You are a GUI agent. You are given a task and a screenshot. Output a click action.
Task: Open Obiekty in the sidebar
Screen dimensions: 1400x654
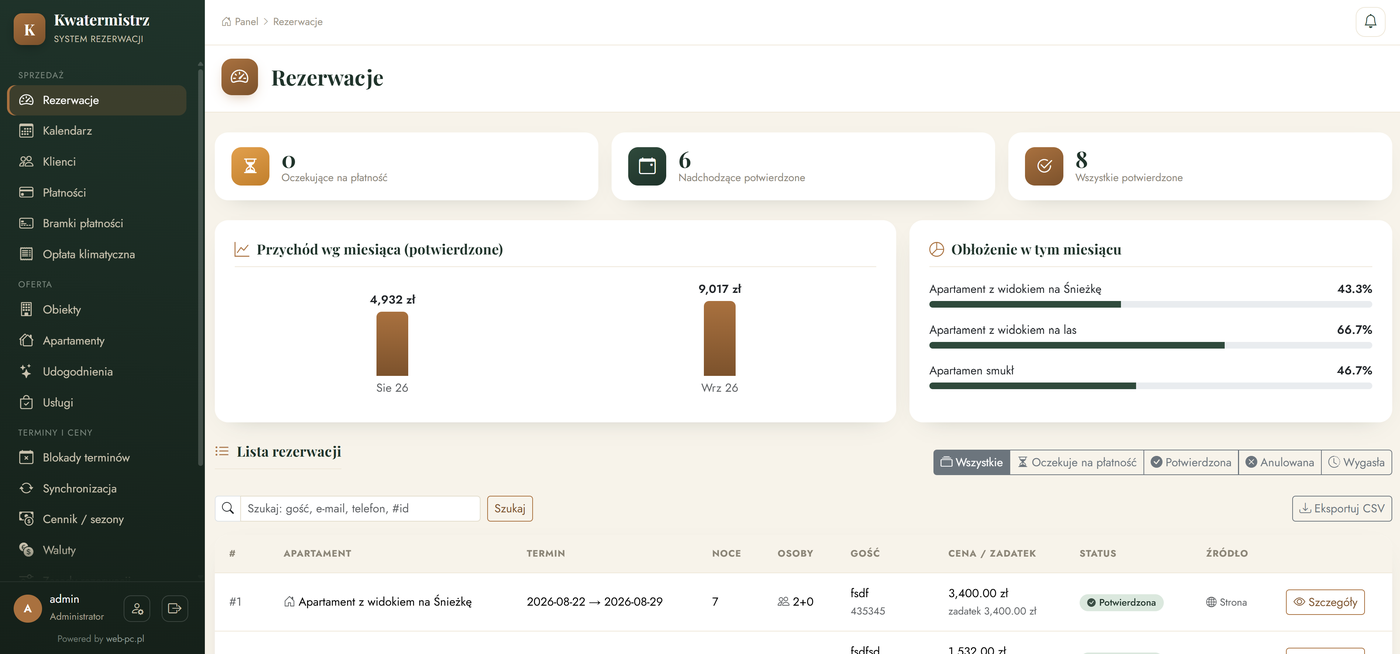(97, 310)
